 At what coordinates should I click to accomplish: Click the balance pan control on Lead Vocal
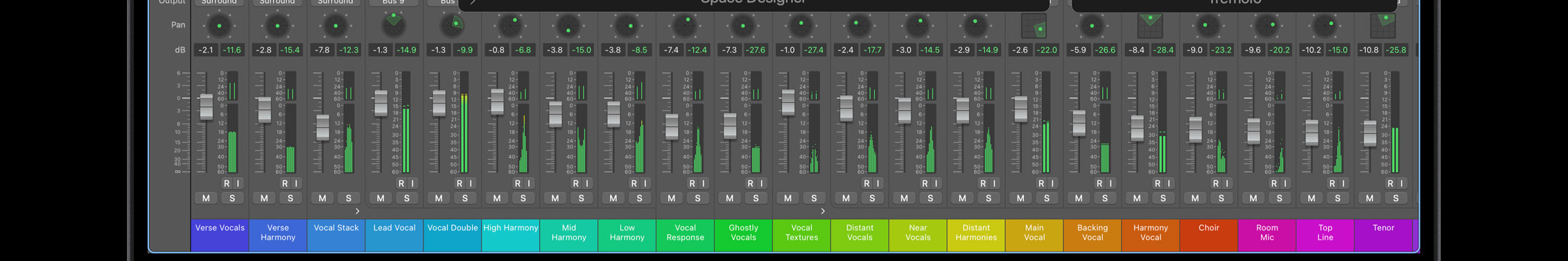(394, 26)
